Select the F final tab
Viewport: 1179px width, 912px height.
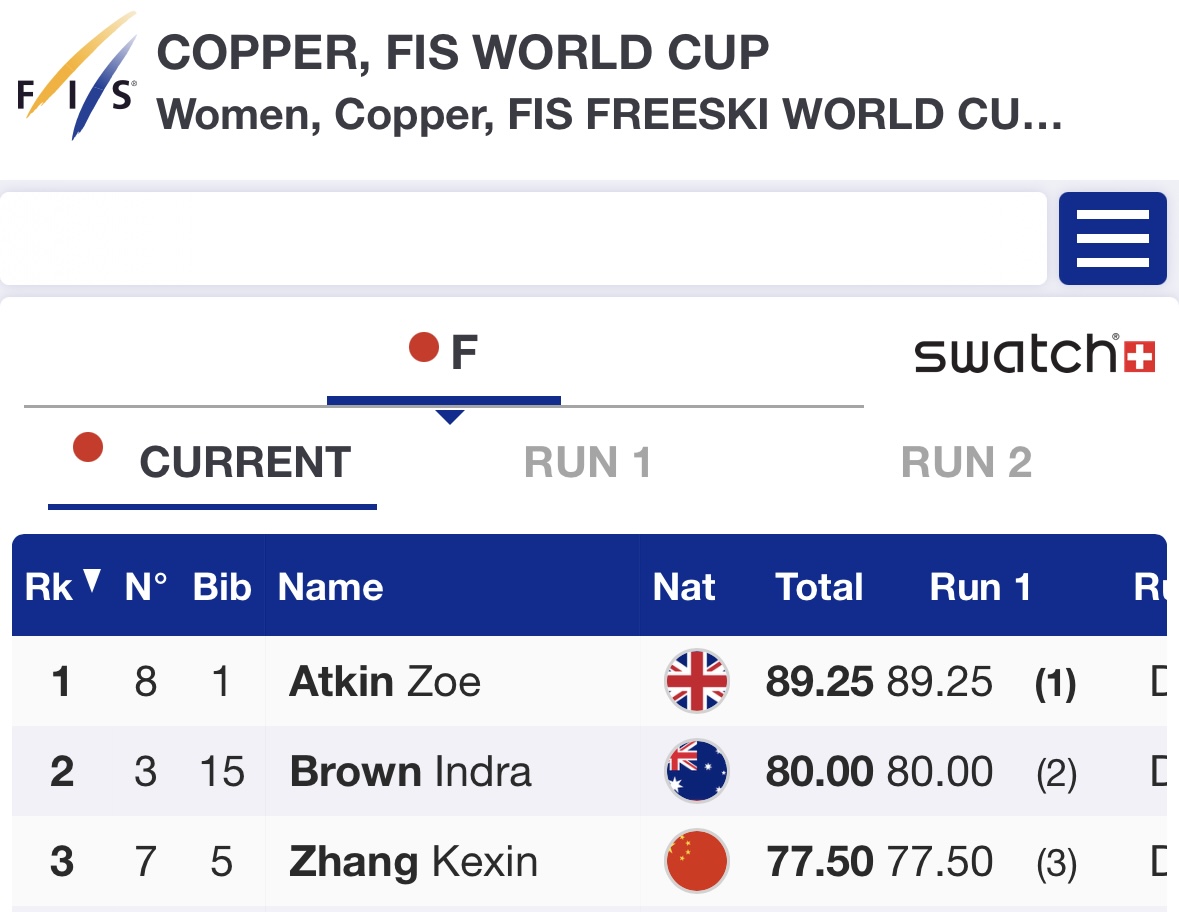[x=463, y=354]
